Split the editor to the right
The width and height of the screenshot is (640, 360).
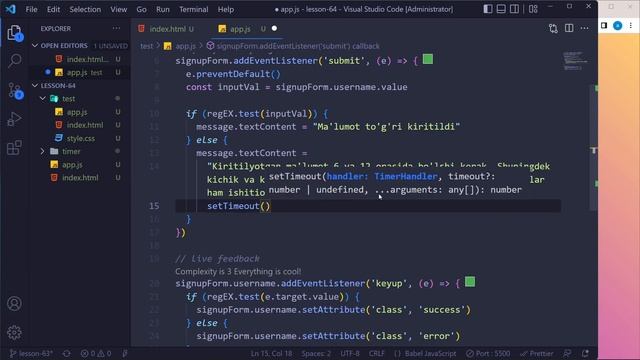coord(569,28)
